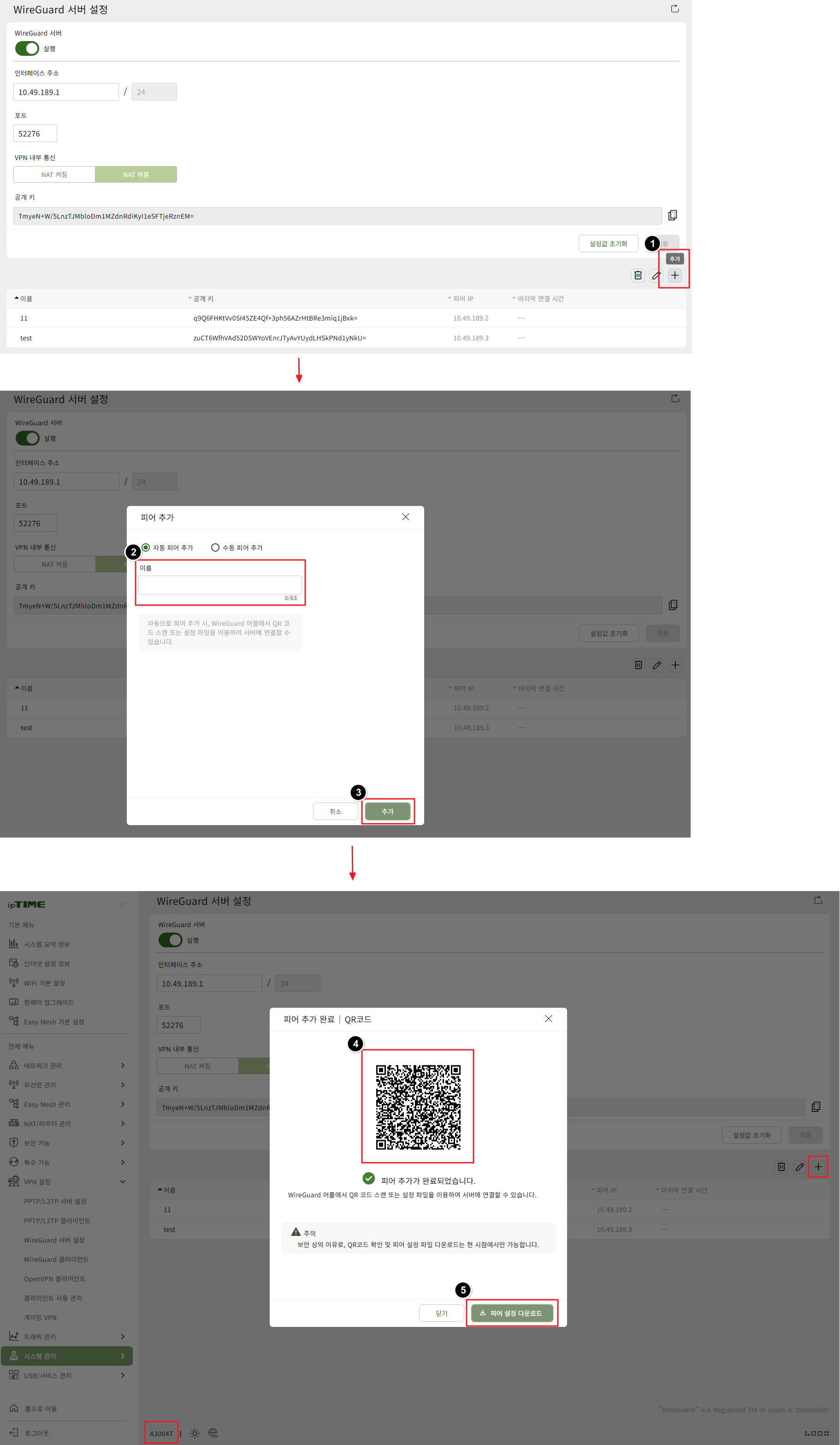Click the 이름 field in the 피어 추가 dialog
Screen dimensions: 840x1445
[220, 585]
